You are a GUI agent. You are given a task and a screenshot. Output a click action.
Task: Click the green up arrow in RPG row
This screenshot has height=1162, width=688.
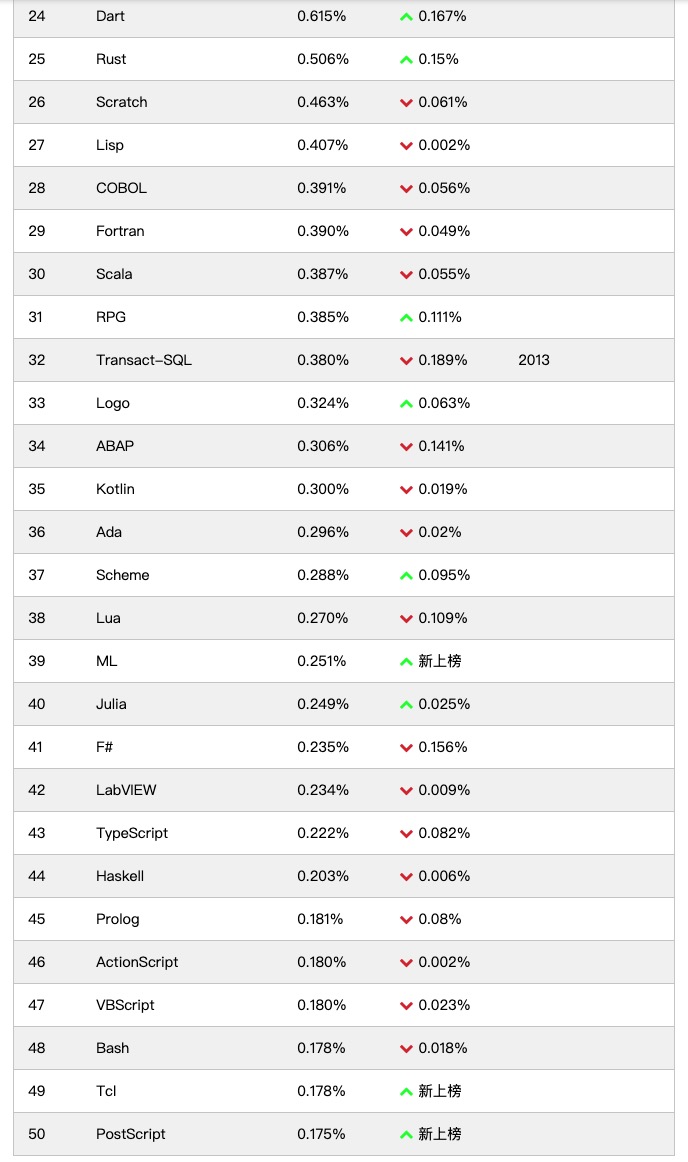pos(406,317)
